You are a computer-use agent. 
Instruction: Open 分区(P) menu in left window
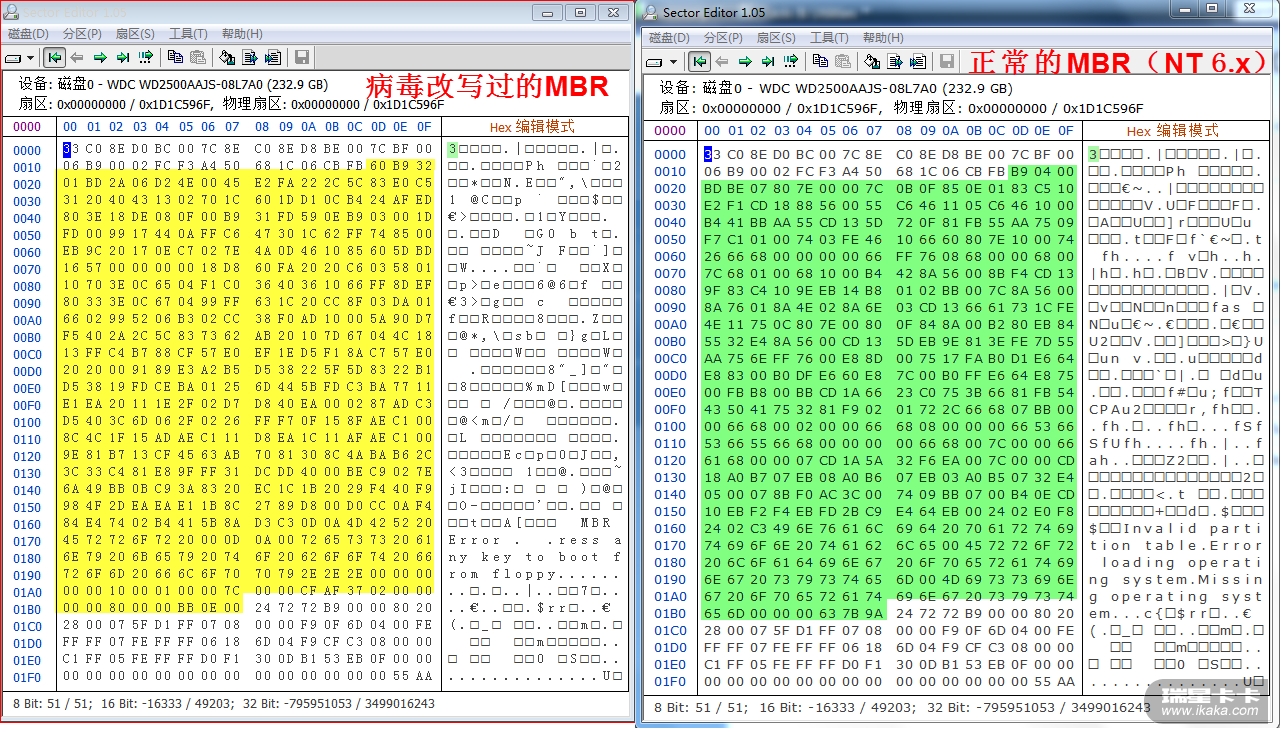point(82,34)
